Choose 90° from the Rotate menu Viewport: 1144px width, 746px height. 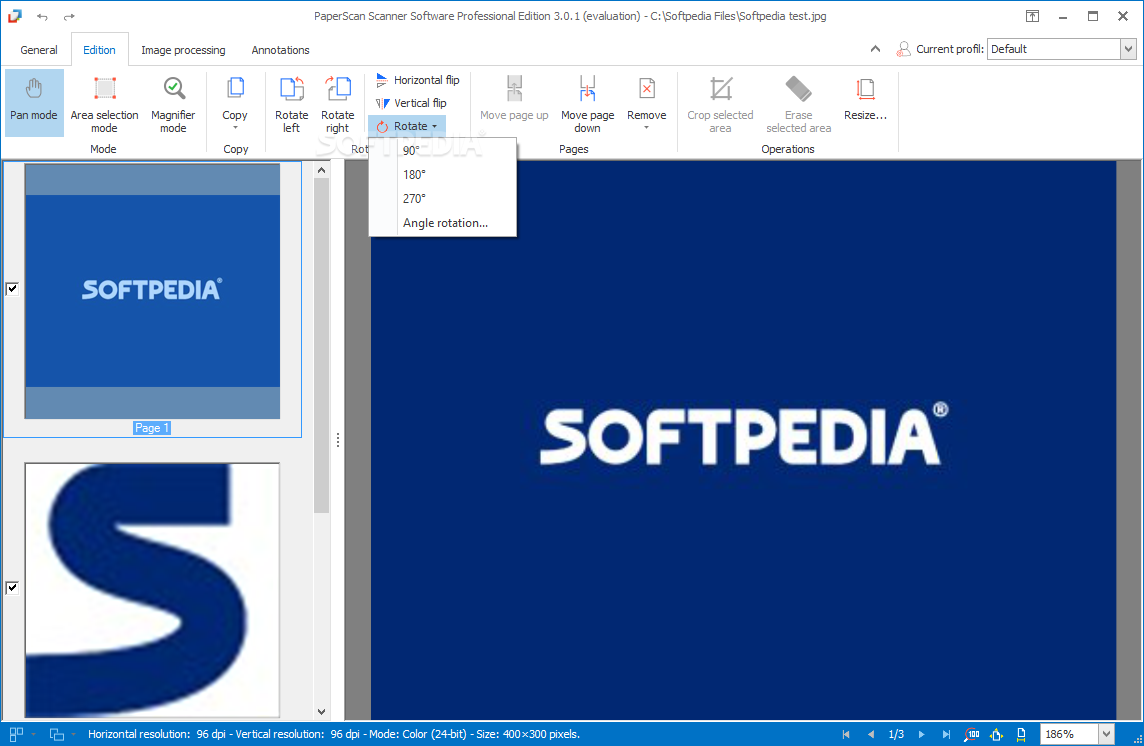pos(443,150)
